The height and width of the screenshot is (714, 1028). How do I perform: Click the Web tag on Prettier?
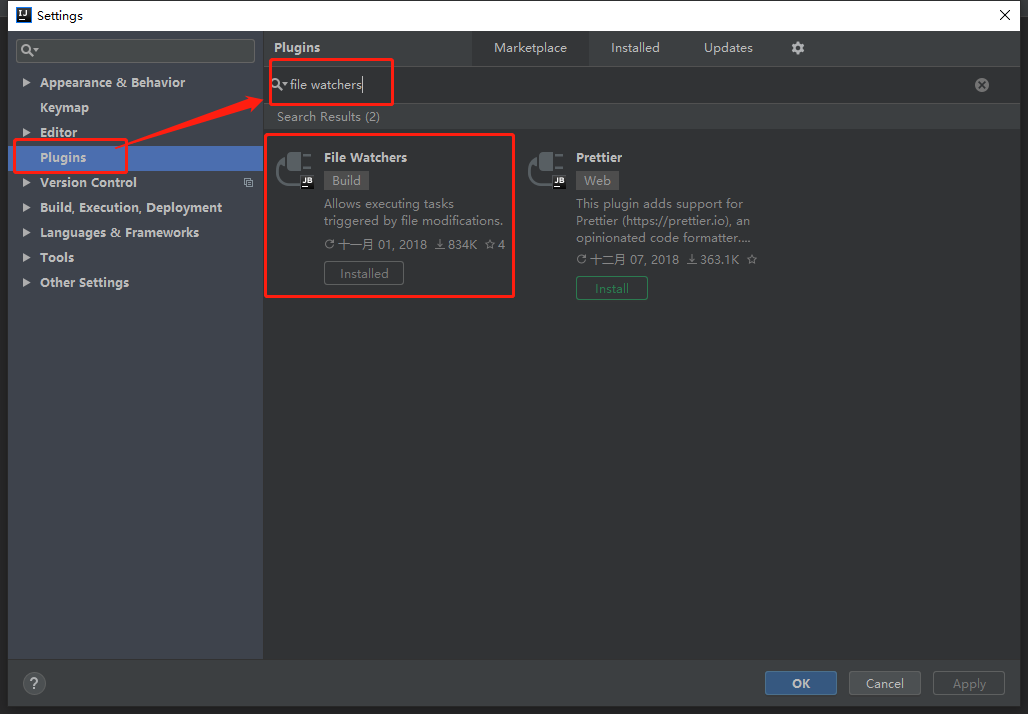point(597,180)
